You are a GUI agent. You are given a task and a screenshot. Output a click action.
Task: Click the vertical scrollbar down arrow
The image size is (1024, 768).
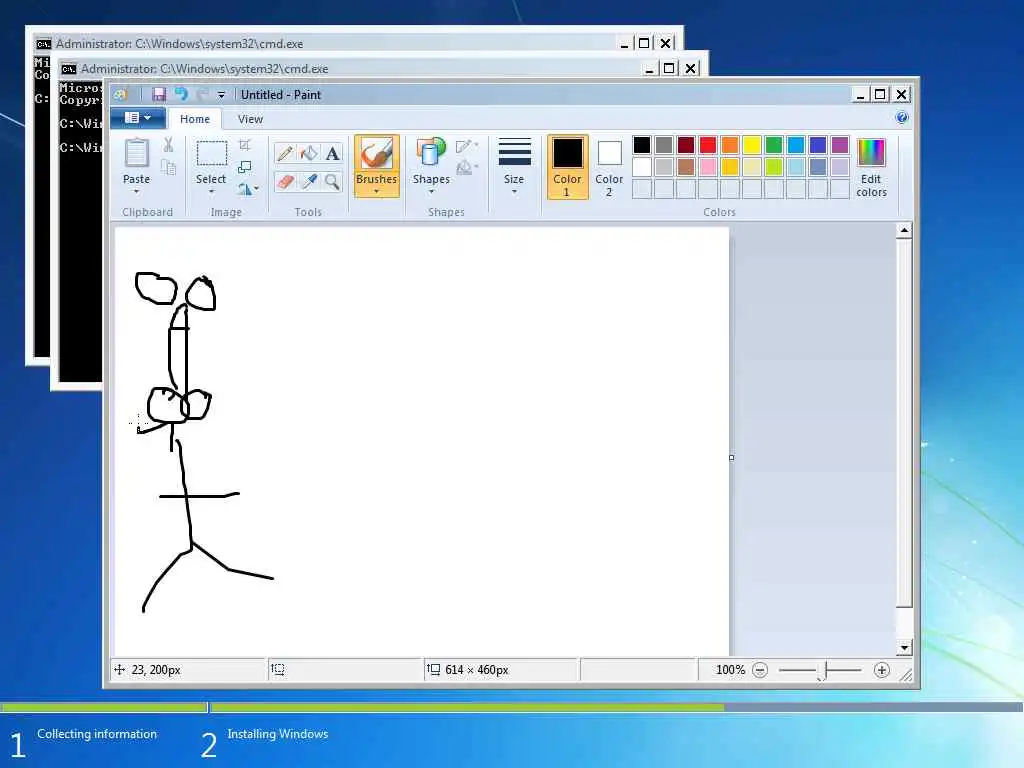(904, 648)
